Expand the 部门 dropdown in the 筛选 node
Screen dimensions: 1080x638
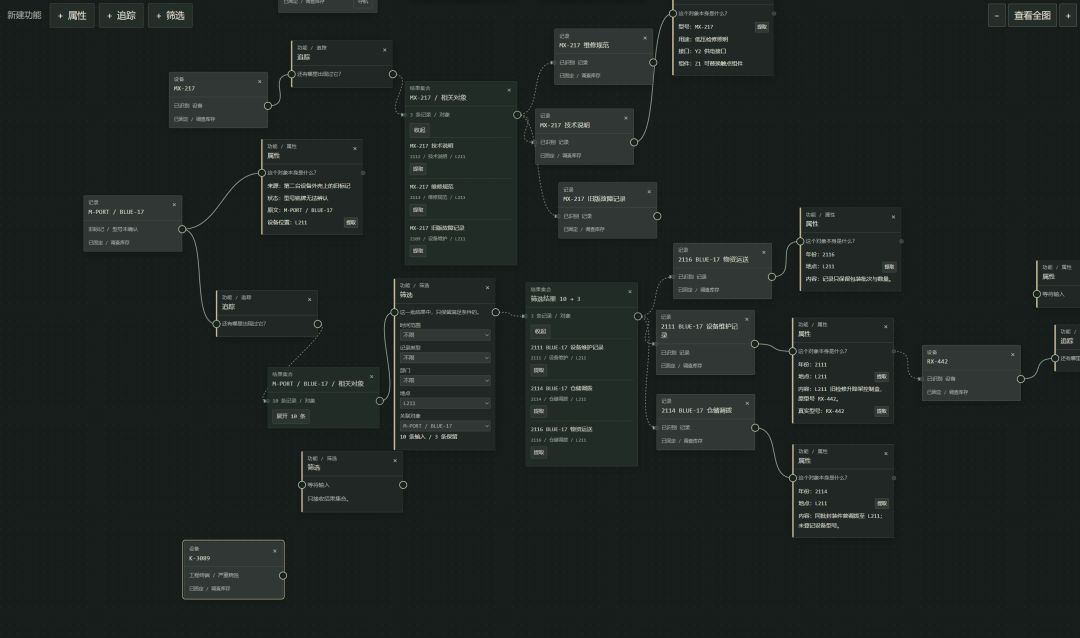446,380
